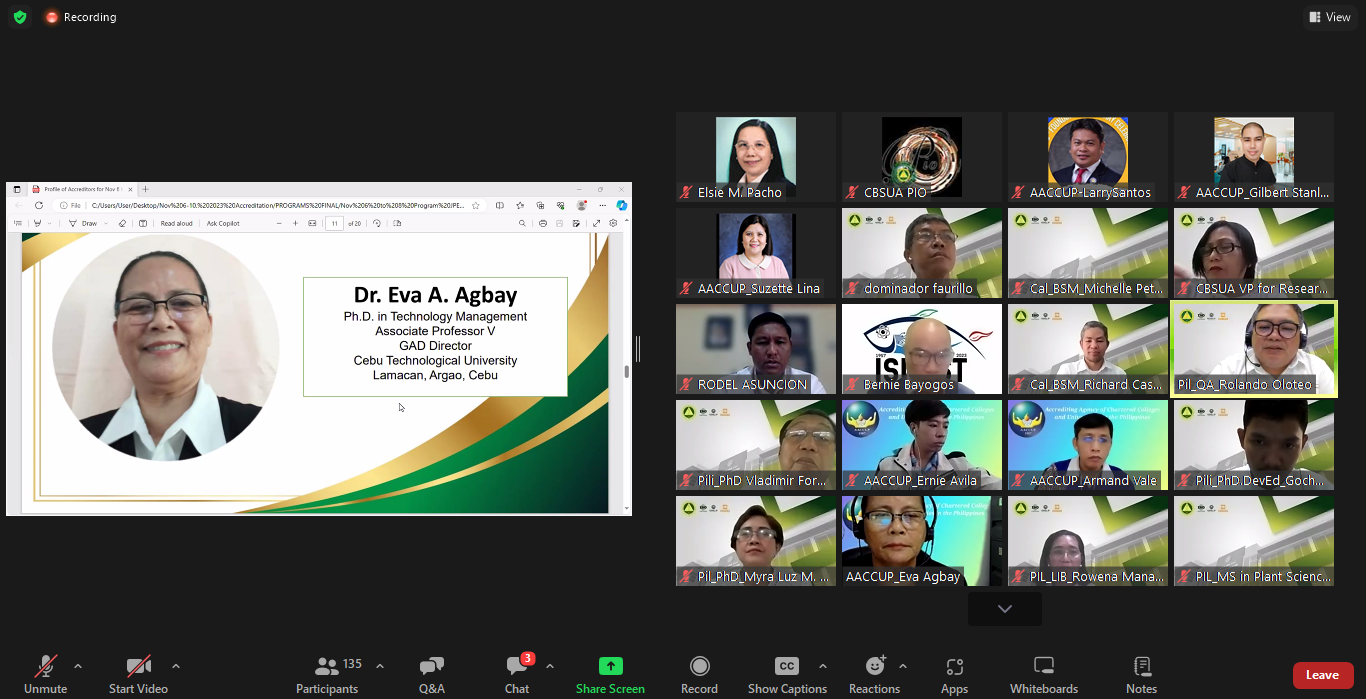
Task: Open the Participants panel
Action: (327, 675)
